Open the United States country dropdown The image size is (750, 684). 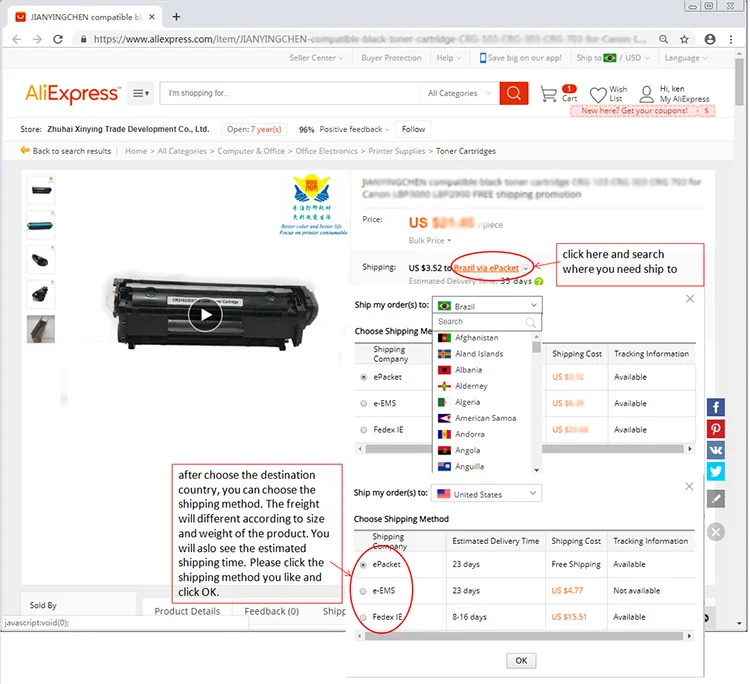click(x=486, y=493)
